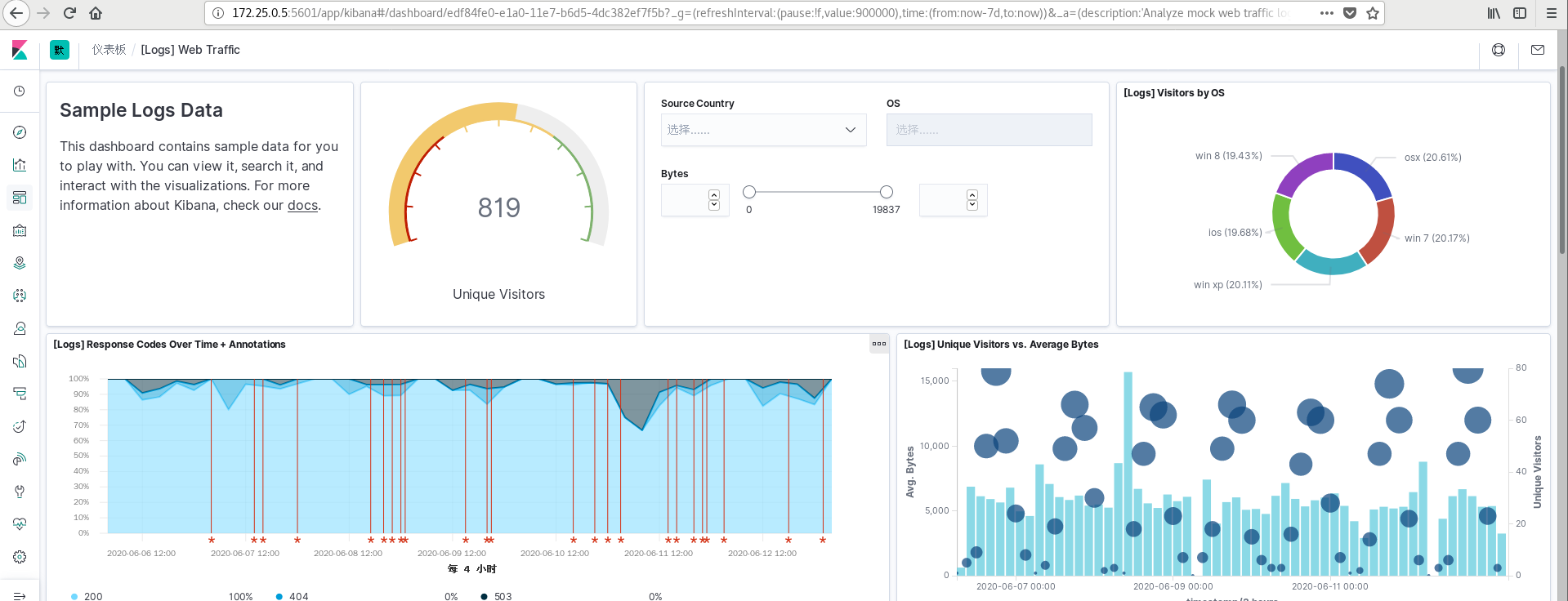Open the Discover app in side nav
This screenshot has width=1568, height=601.
click(x=20, y=132)
